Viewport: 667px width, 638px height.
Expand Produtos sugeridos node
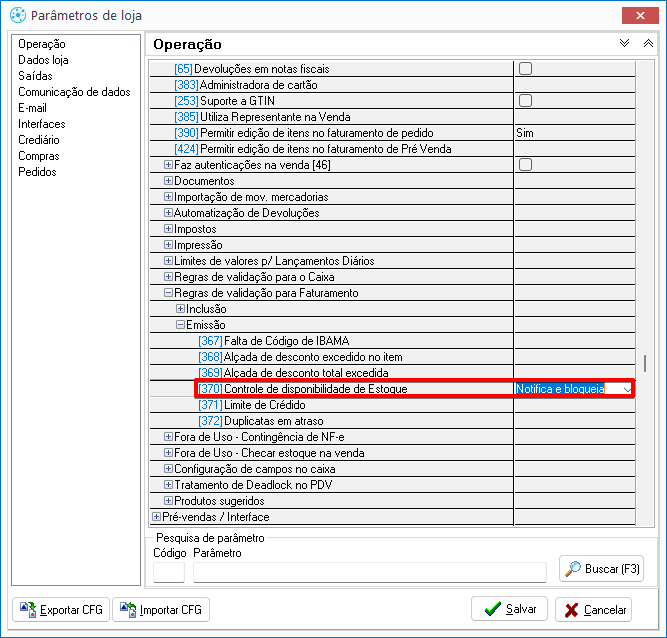[168, 501]
